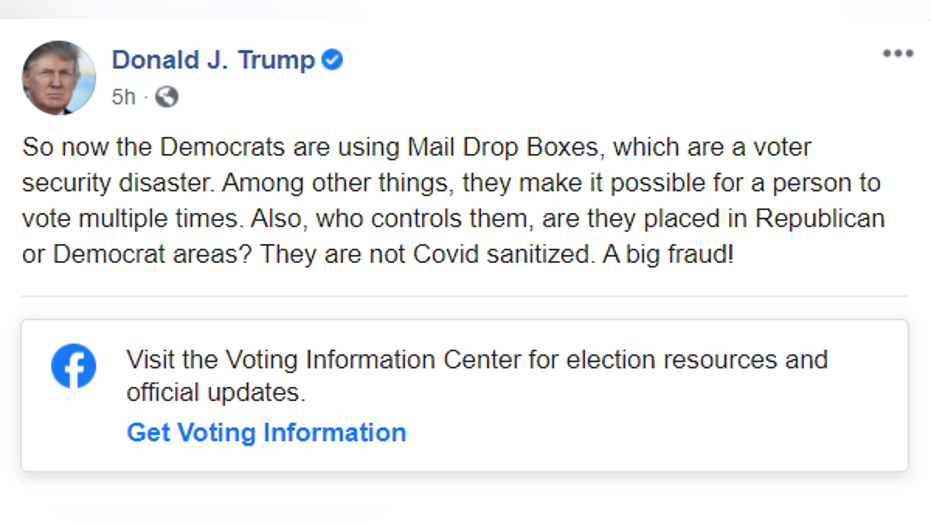The height and width of the screenshot is (523, 931).
Task: Click the Facebook logo in the voting card
Action: click(x=74, y=366)
